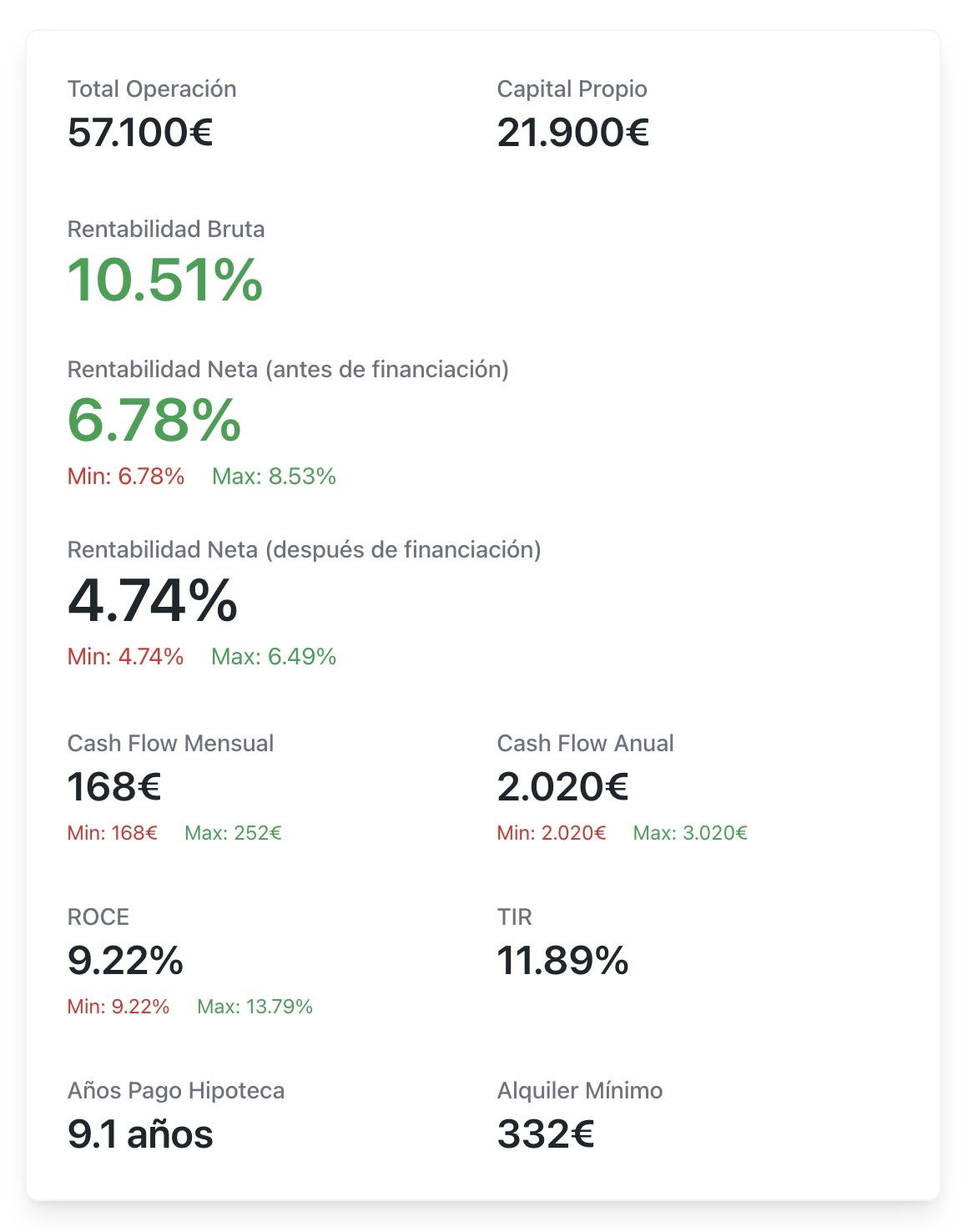Click the Max: 6.49% text
This screenshot has height=1232, width=973.
click(x=274, y=657)
